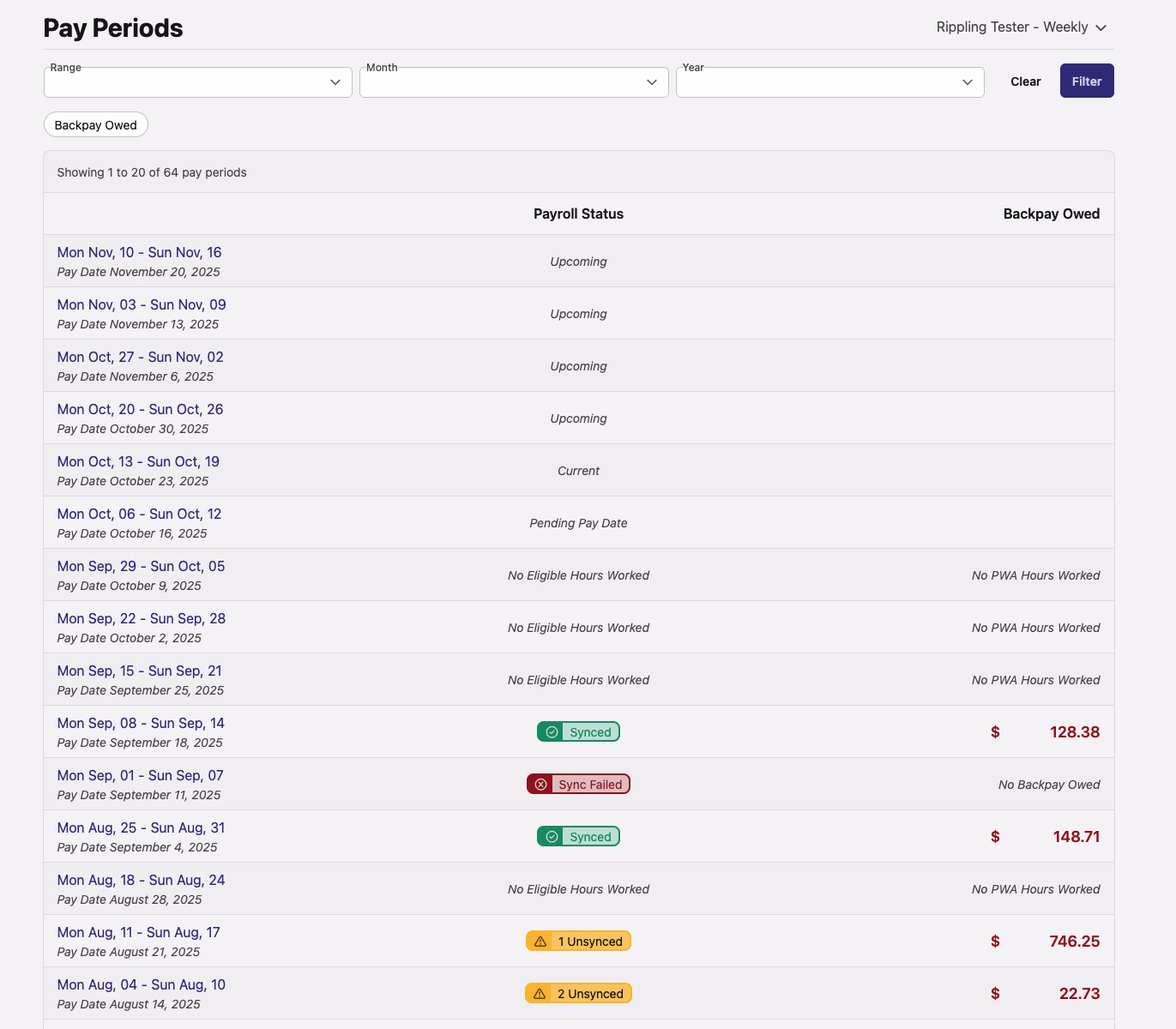Open pay period Mon Aug, 11 - Sun Aug, 17
This screenshot has width=1176, height=1029.
pyautogui.click(x=139, y=932)
